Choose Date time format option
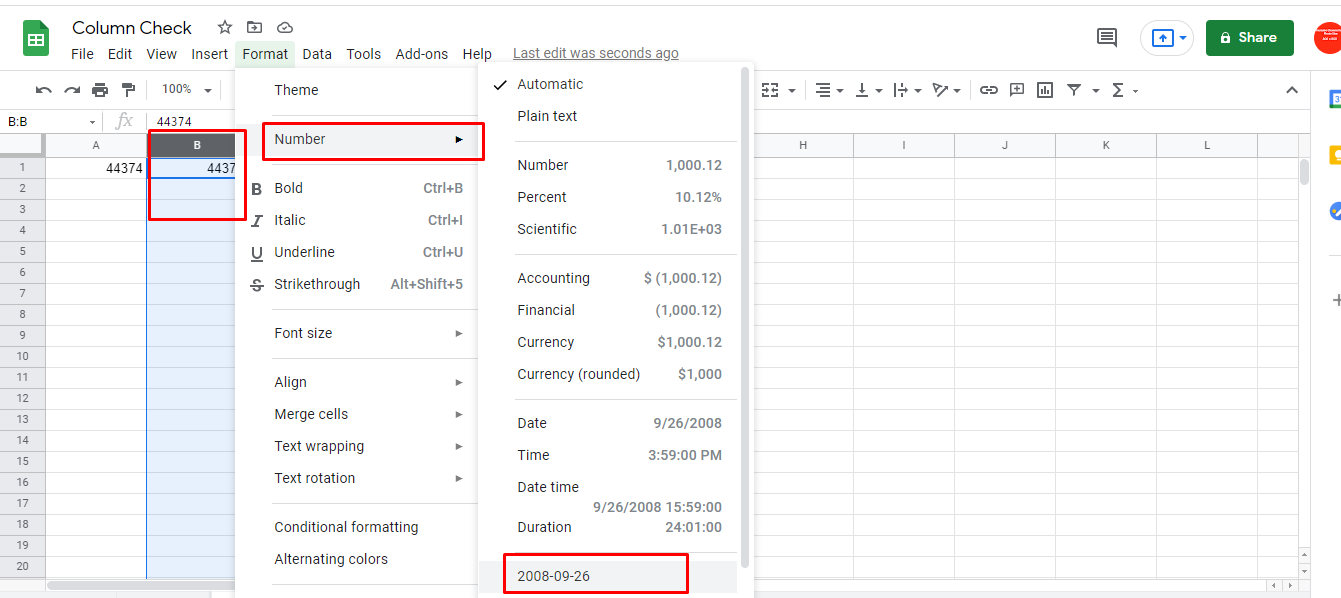This screenshot has height=598, width=1341. 609,495
